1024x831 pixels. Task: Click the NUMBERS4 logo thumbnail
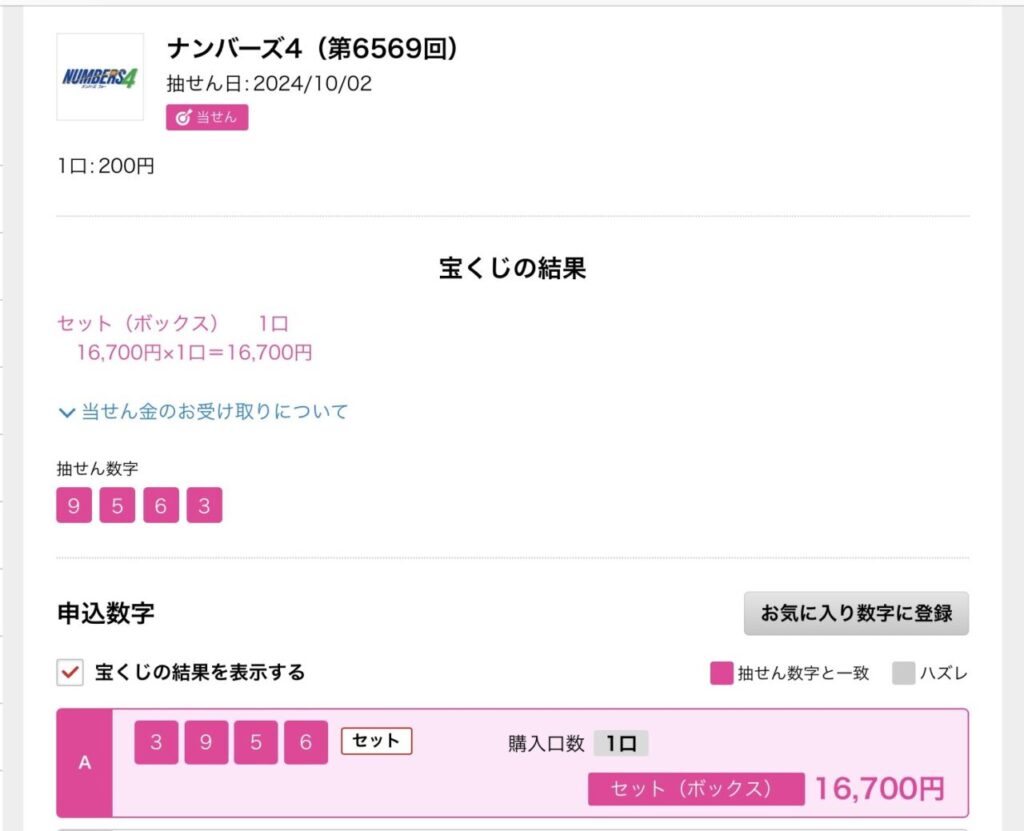tap(100, 77)
